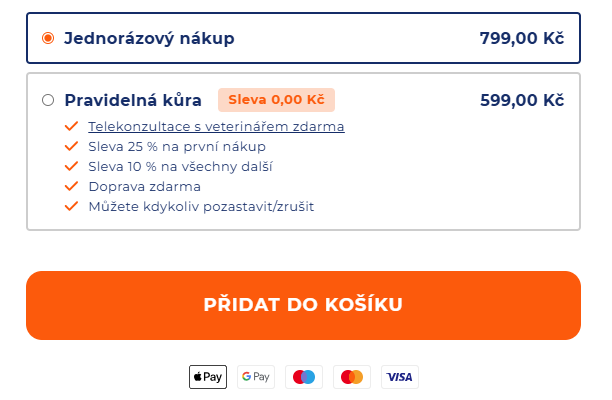
Task: Click the 799,00 Kč price
Action: pyautogui.click(x=521, y=39)
